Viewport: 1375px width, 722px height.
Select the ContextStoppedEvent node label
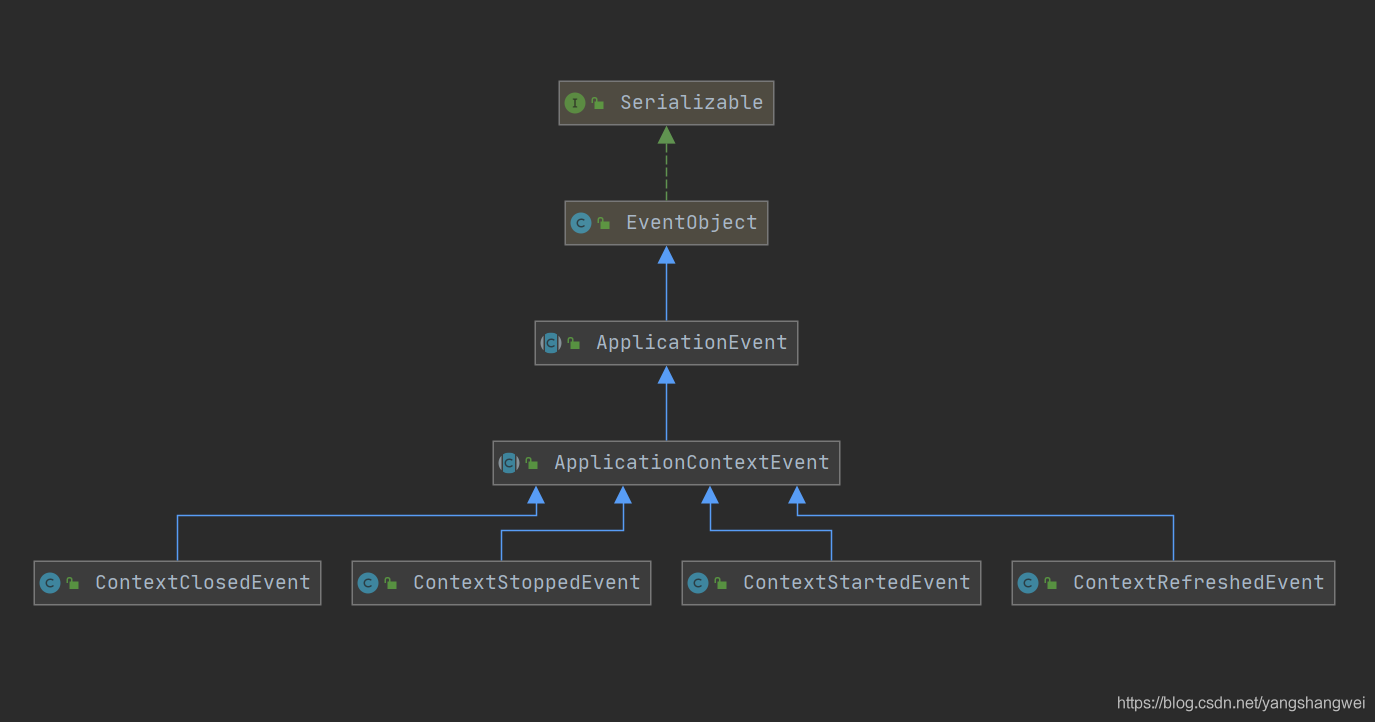click(x=526, y=583)
